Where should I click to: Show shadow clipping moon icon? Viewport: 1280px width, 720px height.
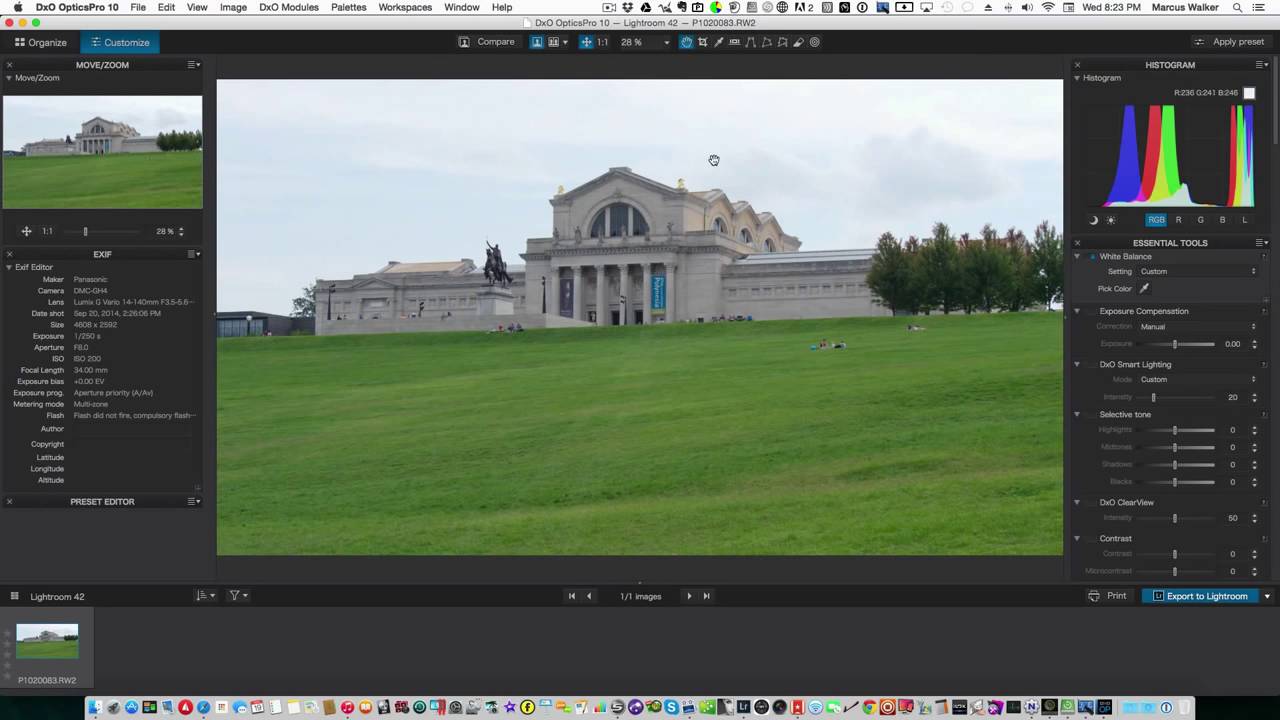[x=1093, y=220]
